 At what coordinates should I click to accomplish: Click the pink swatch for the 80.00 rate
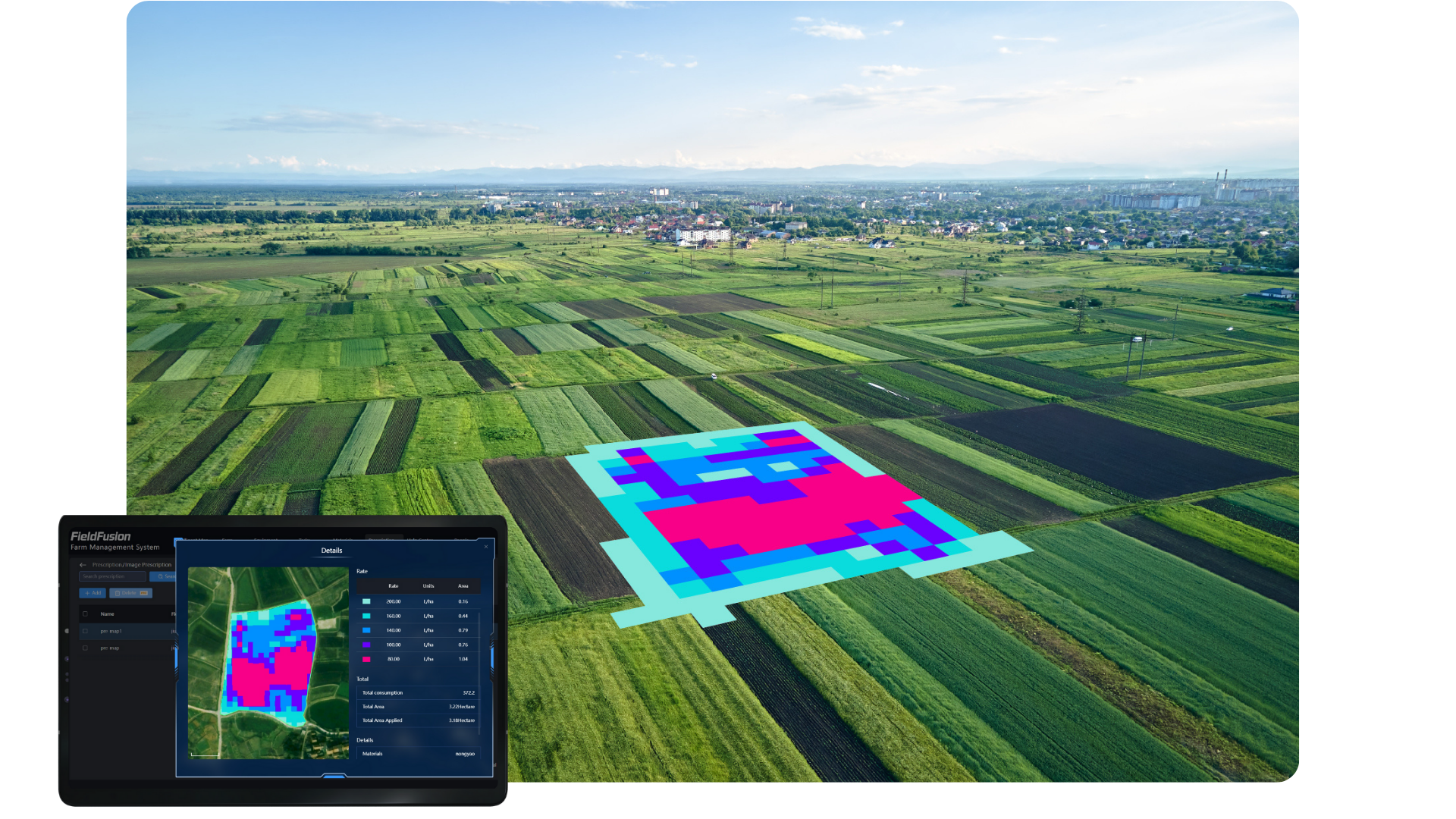[367, 659]
